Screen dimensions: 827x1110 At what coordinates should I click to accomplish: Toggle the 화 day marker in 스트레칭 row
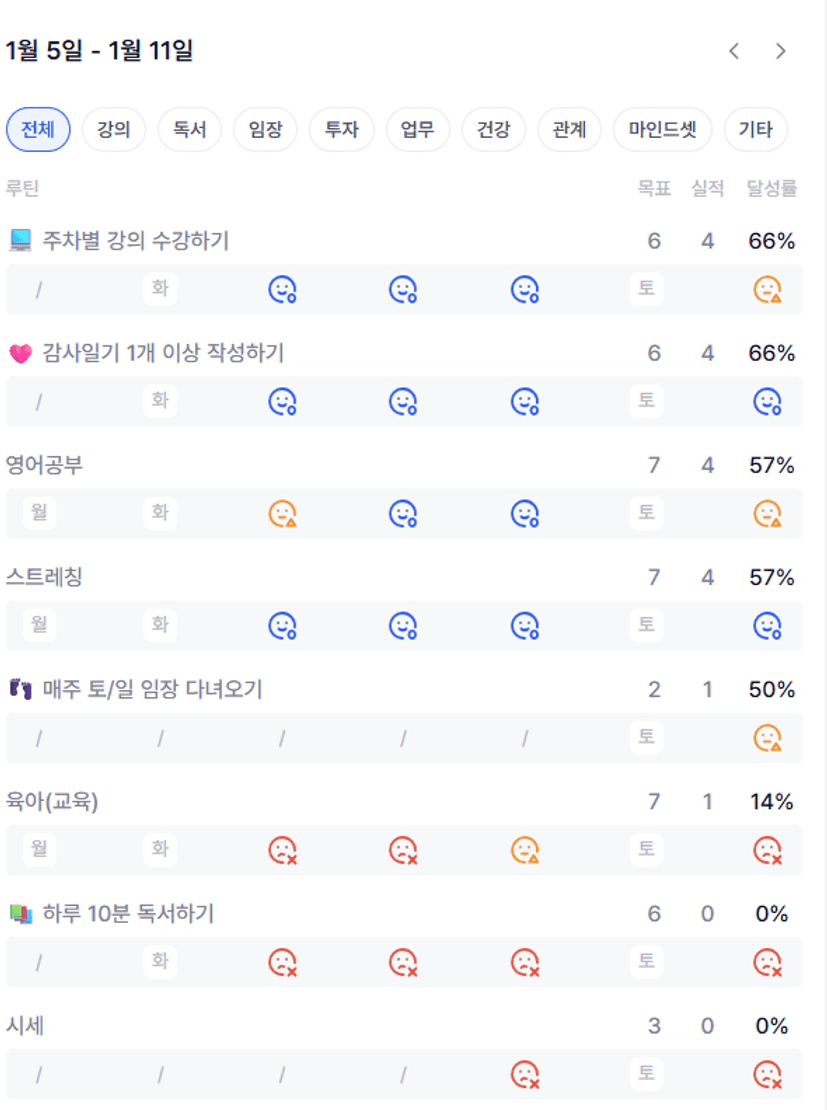[x=160, y=626]
